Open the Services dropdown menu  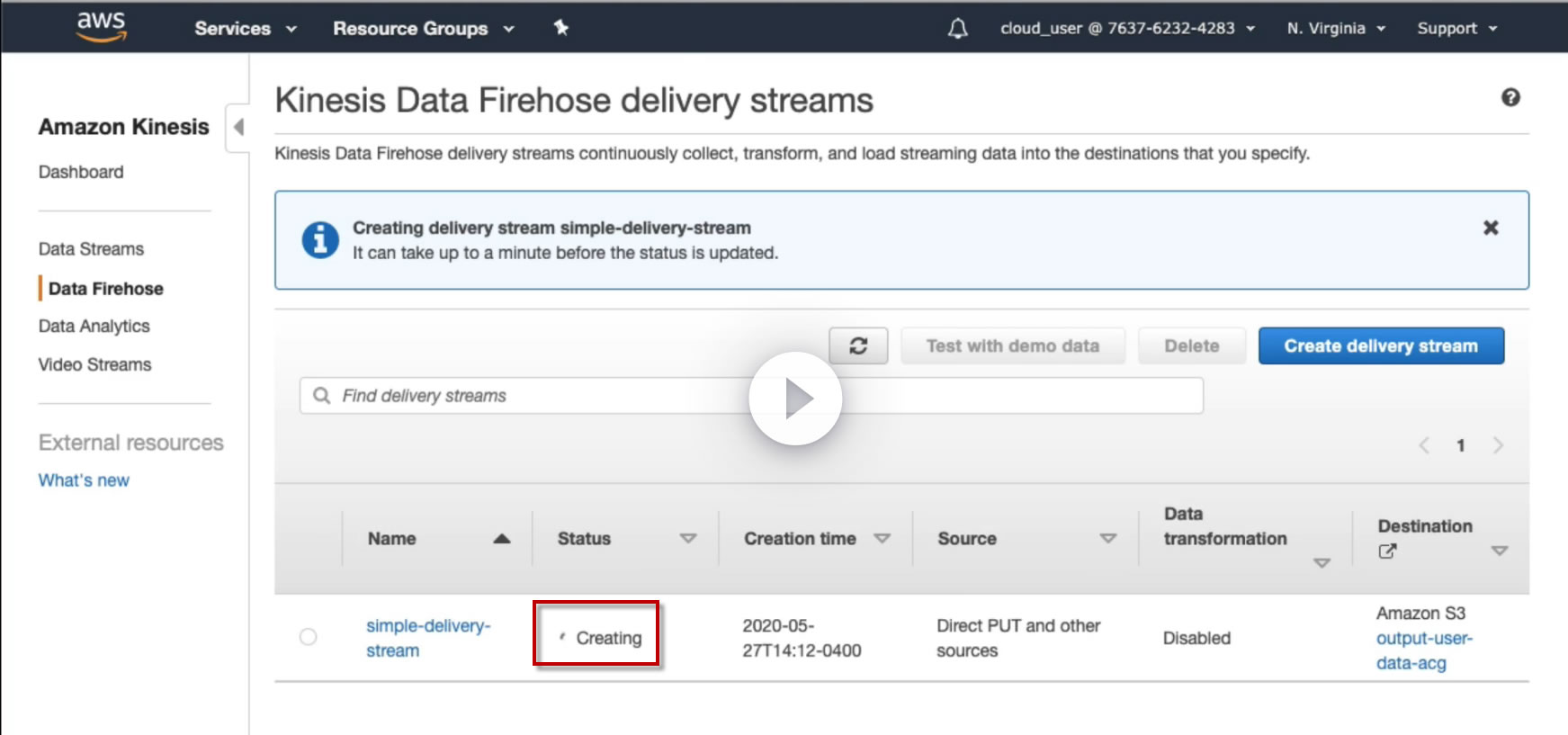pos(245,29)
